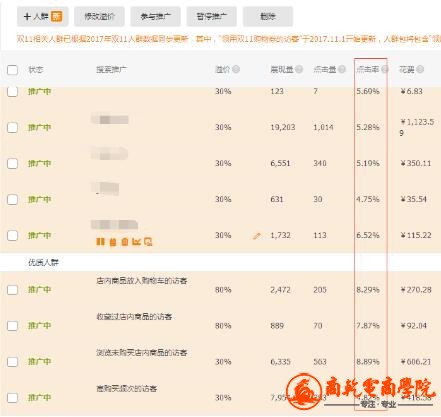This screenshot has height=417, width=441.
Task: Click the copy icon at the end of the row actions
Action: pyautogui.click(x=148, y=242)
